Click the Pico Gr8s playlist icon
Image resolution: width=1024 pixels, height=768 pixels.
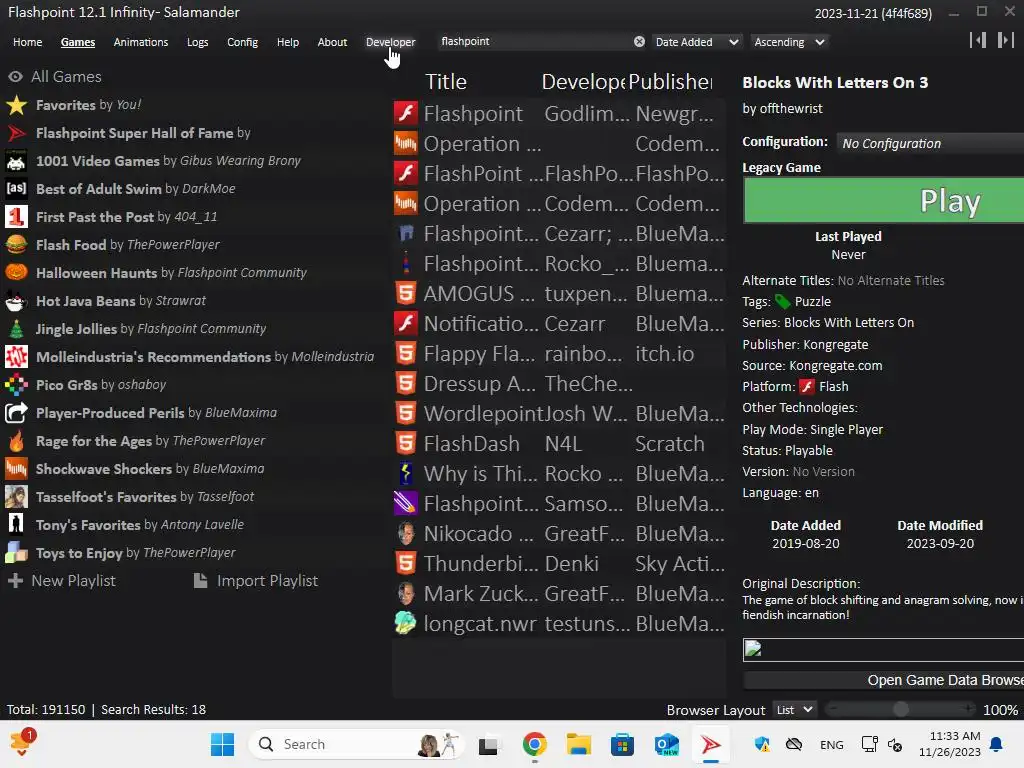[x=16, y=385]
